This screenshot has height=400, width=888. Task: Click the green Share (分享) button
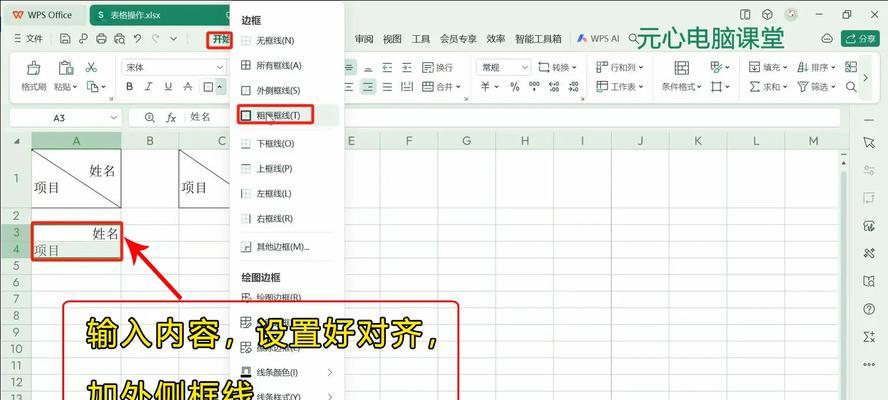(x=860, y=39)
